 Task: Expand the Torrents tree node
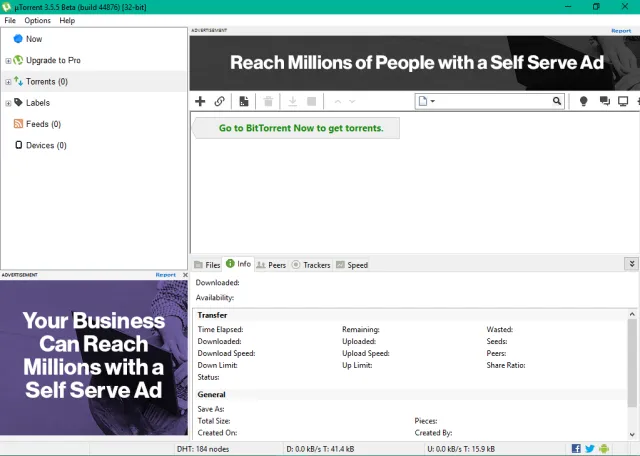click(x=8, y=82)
